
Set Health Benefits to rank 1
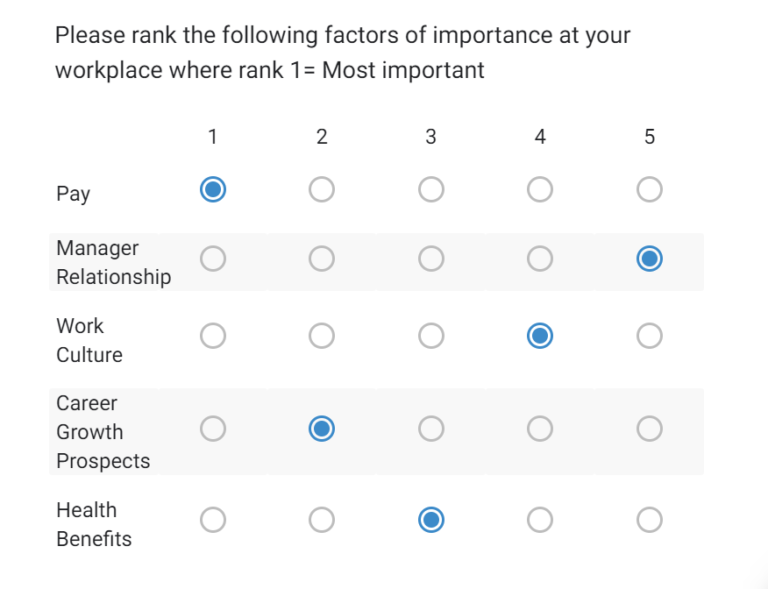coord(212,520)
